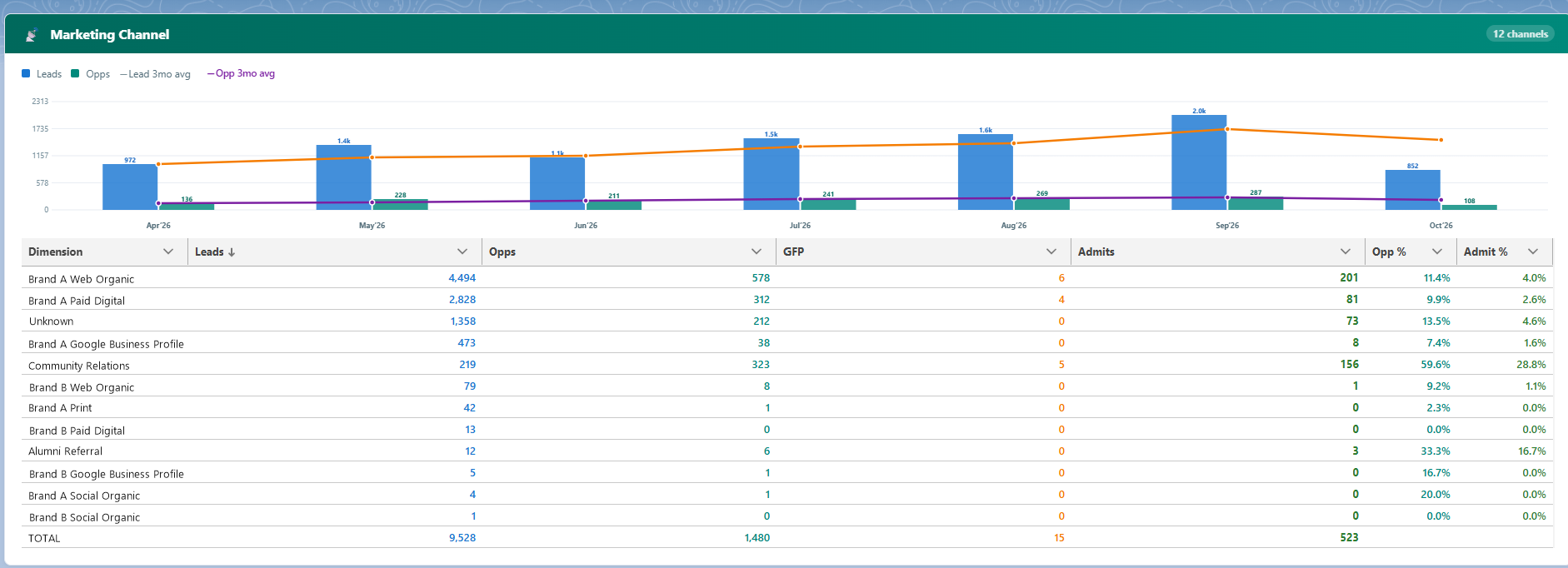This screenshot has width=1568, height=568.
Task: Select the Brand B Web Organic row
Action: 787,386
